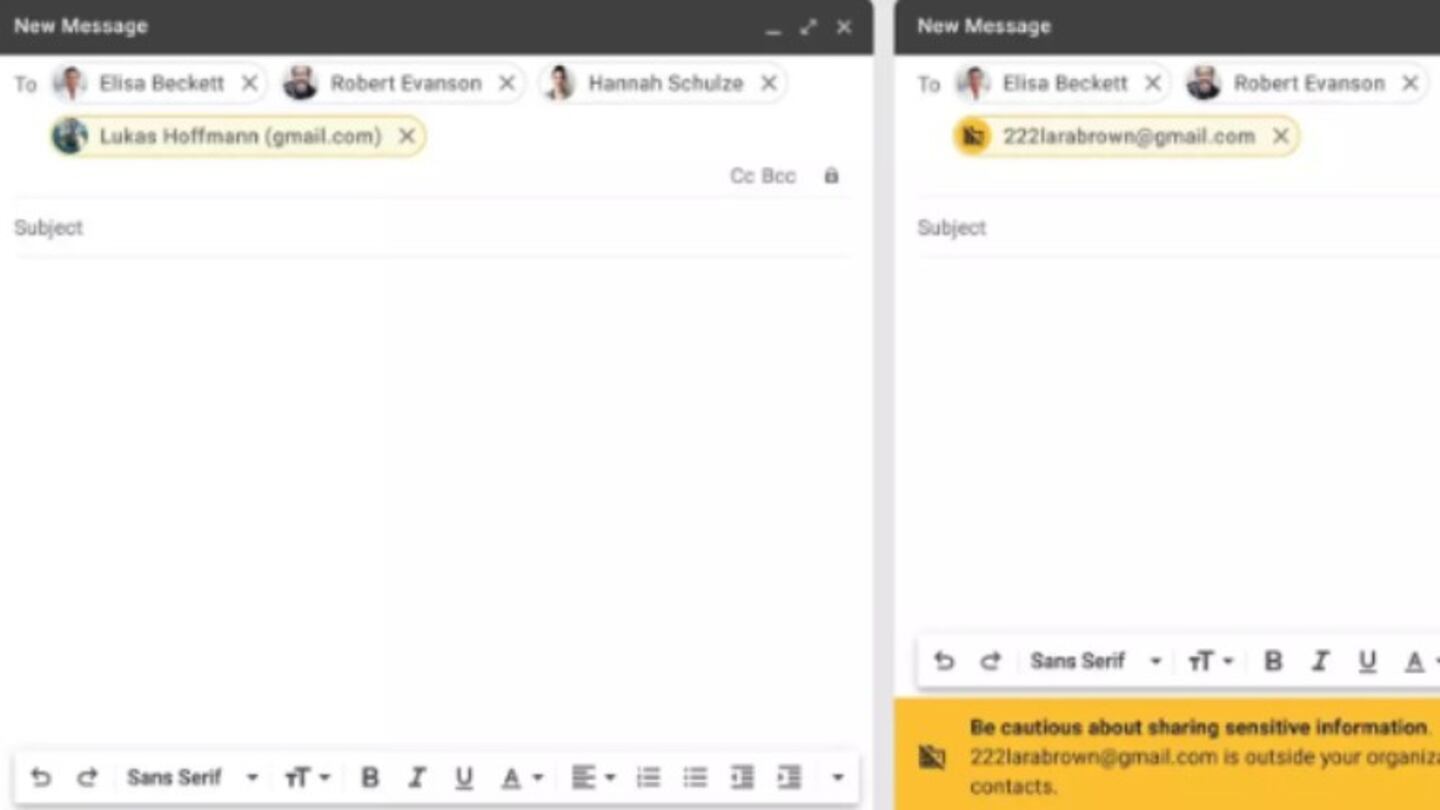Click the right New Message title bar
This screenshot has height=810, width=1440.
tap(1167, 27)
